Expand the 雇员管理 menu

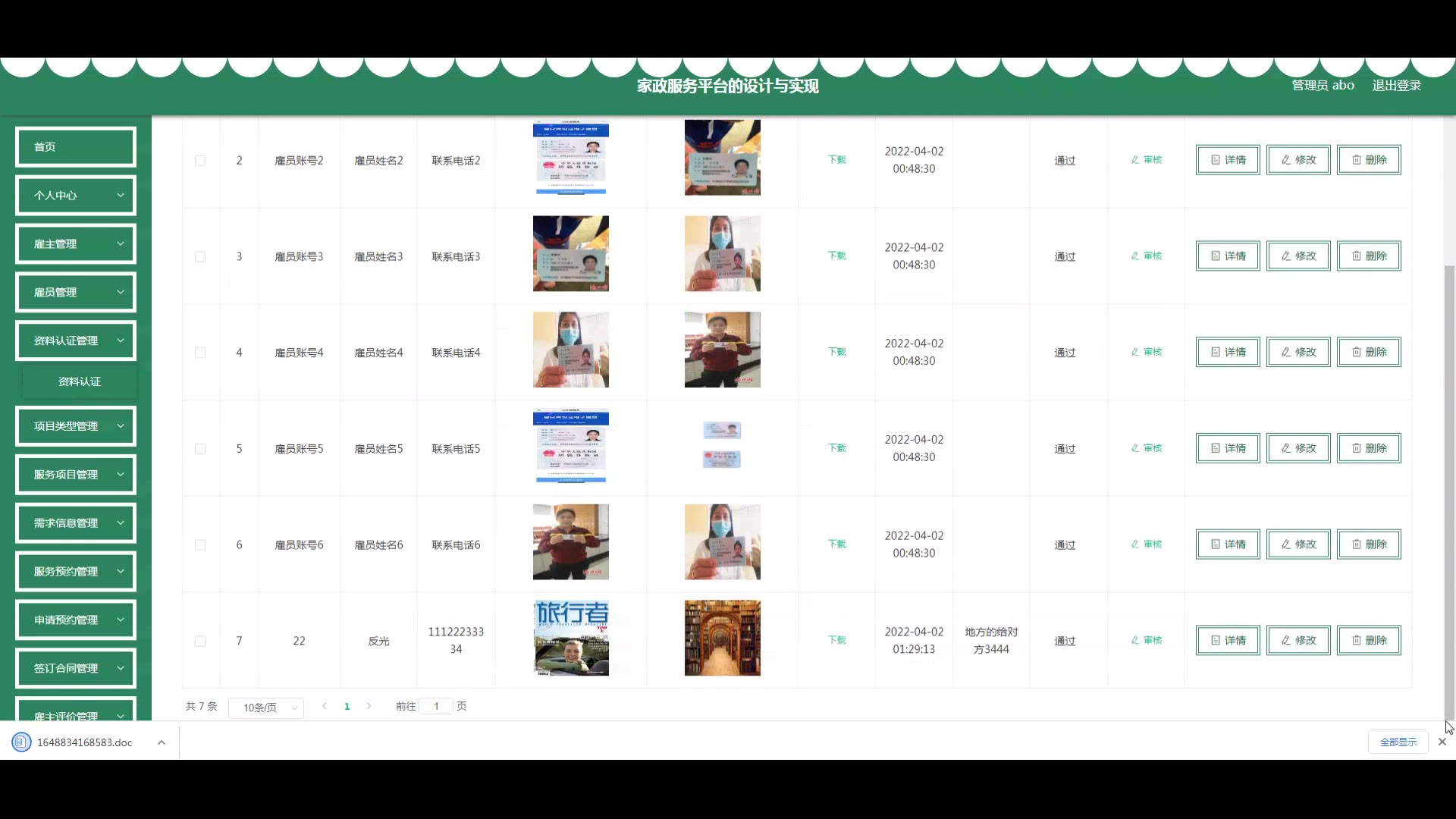(76, 293)
